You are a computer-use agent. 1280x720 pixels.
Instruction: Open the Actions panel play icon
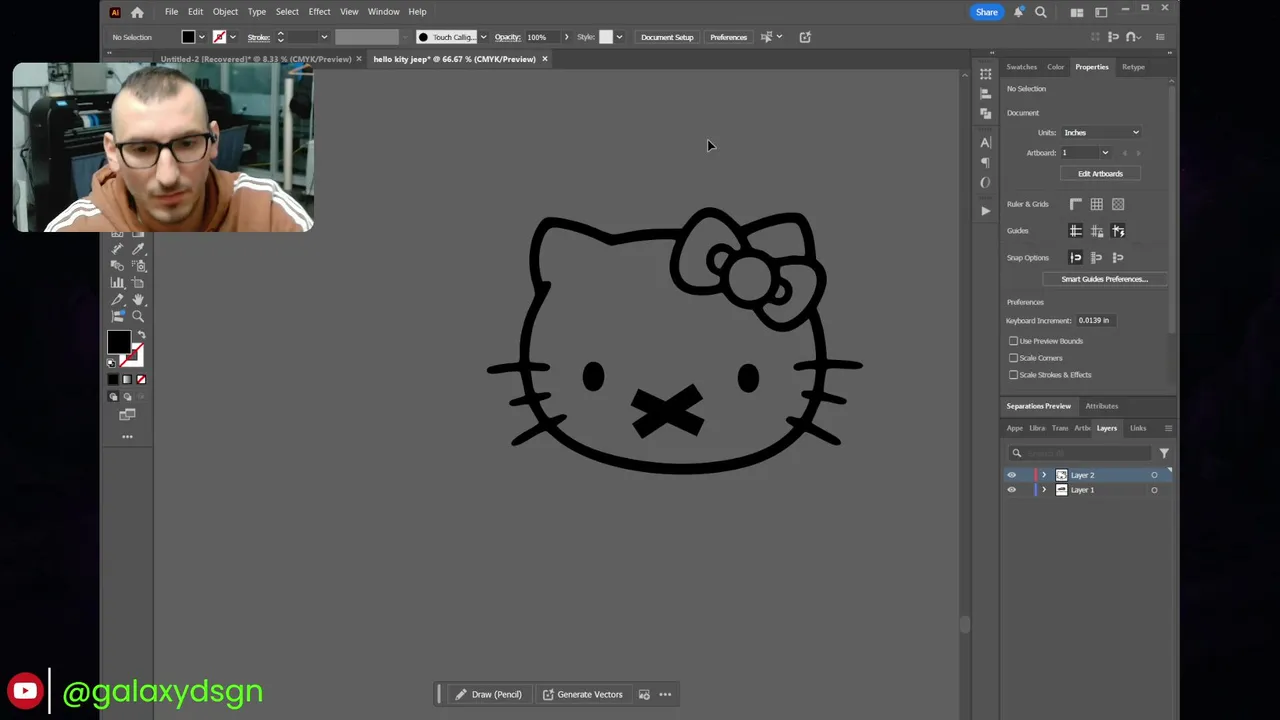click(x=985, y=210)
